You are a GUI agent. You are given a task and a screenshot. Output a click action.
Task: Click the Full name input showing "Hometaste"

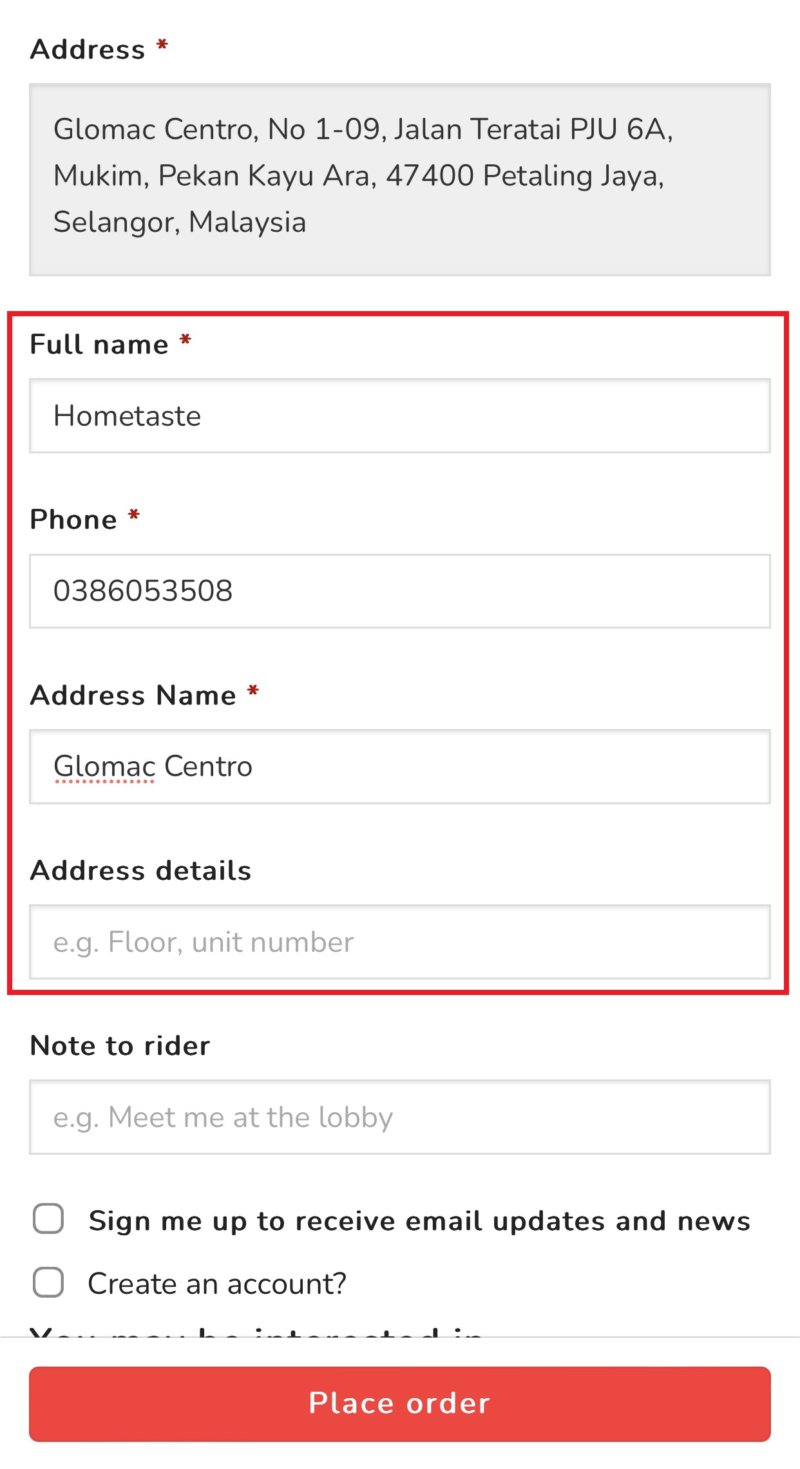(x=399, y=415)
